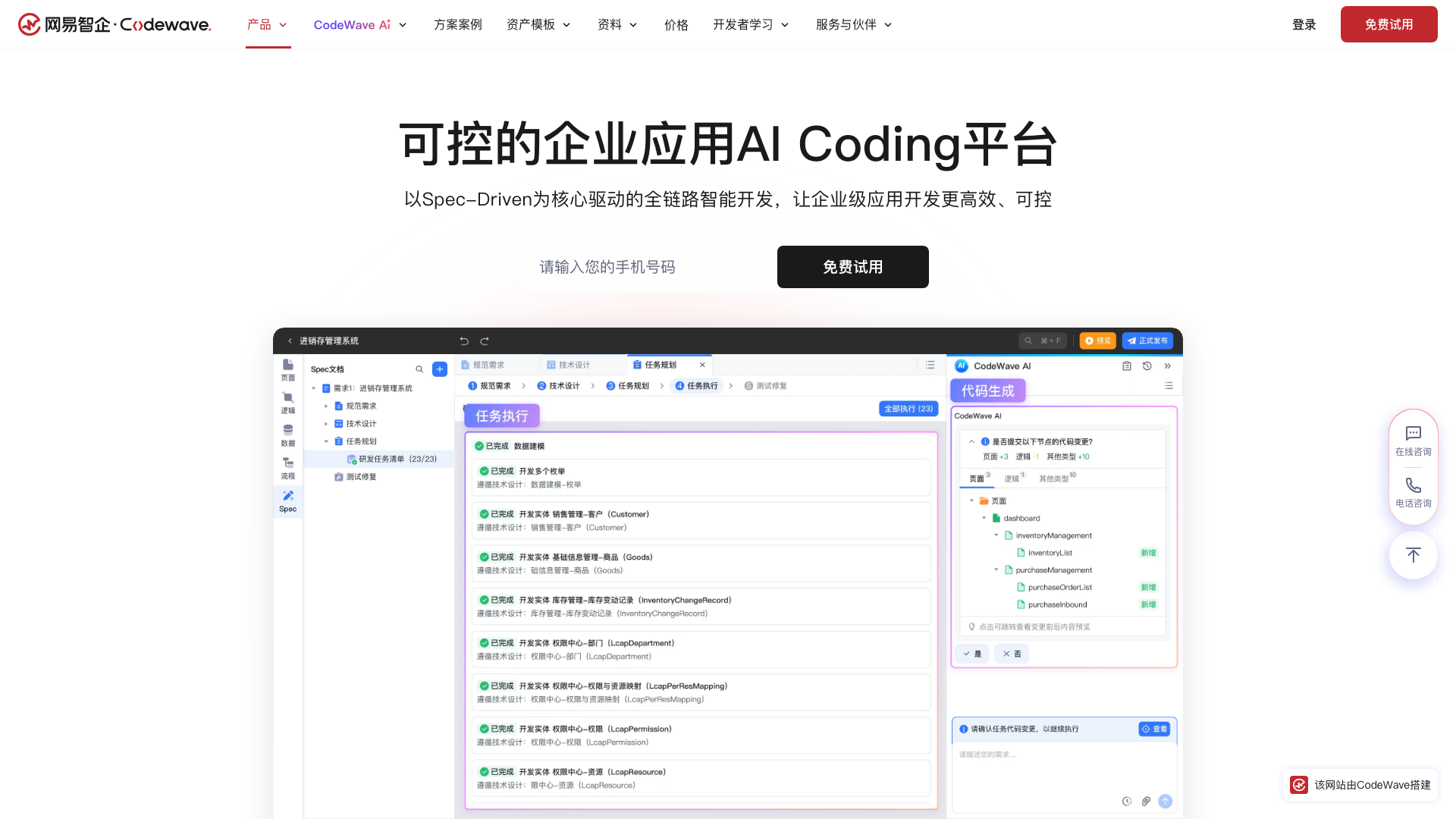The height and width of the screenshot is (819, 1456).
Task: Expand the 资产模板 dropdown
Action: tap(538, 25)
